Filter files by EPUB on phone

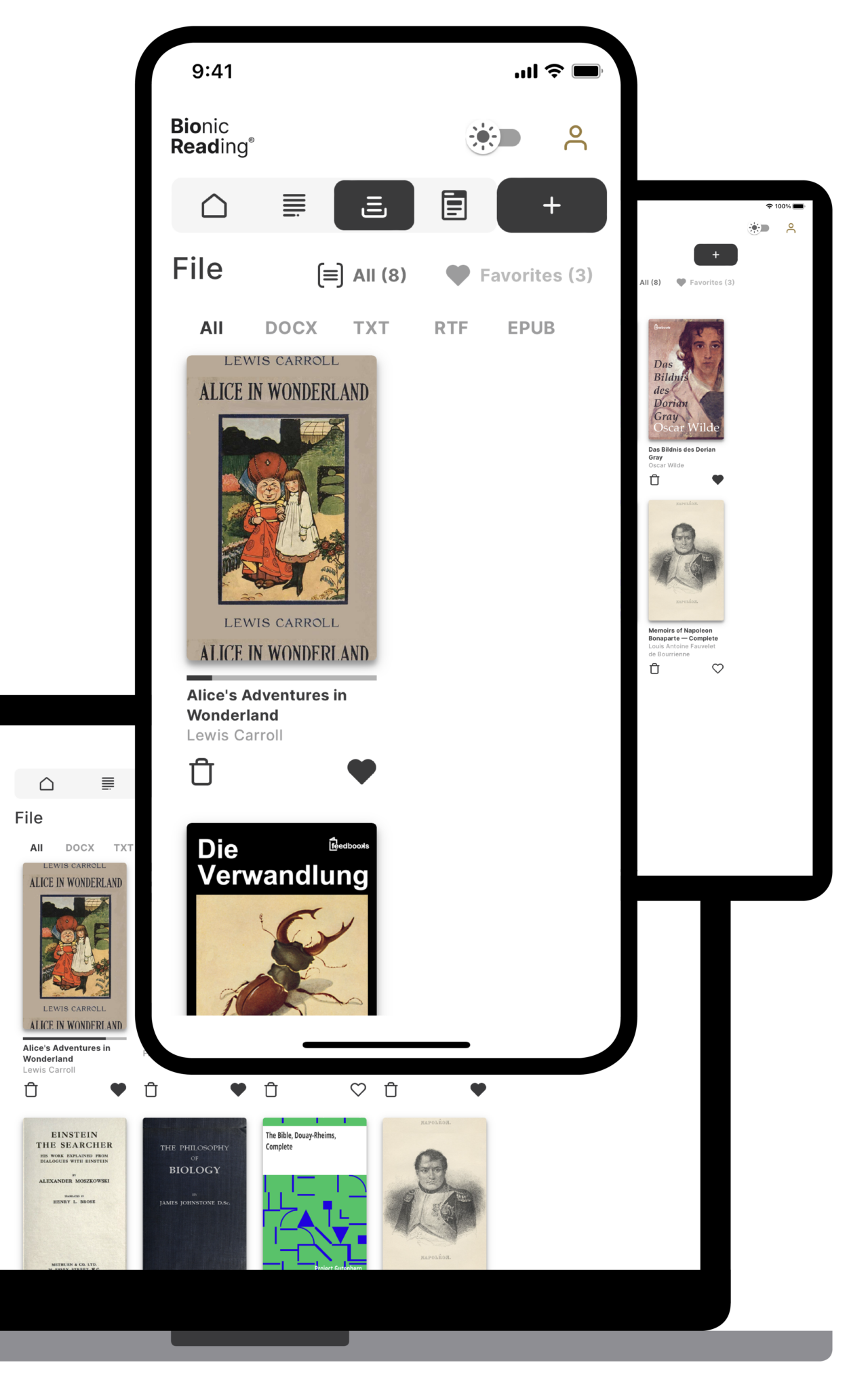tap(531, 328)
